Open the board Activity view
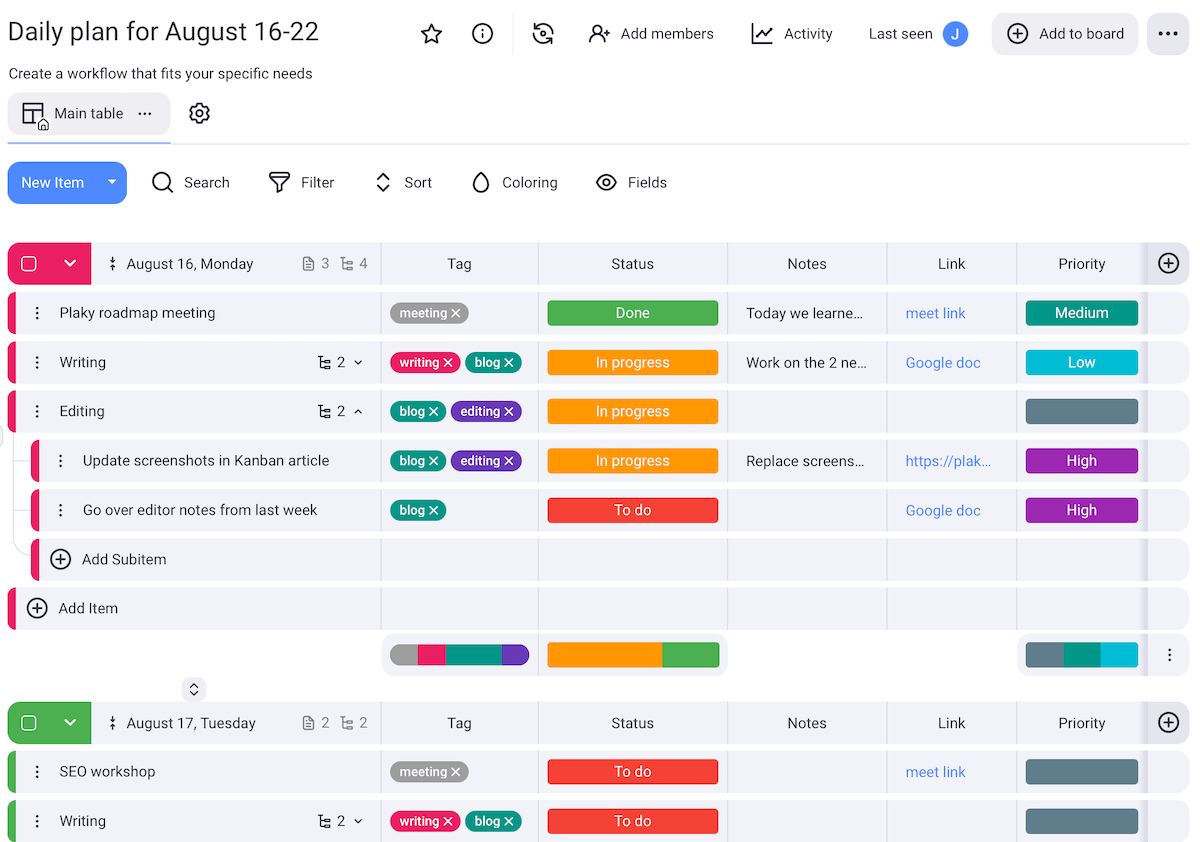1200x842 pixels. [x=793, y=33]
